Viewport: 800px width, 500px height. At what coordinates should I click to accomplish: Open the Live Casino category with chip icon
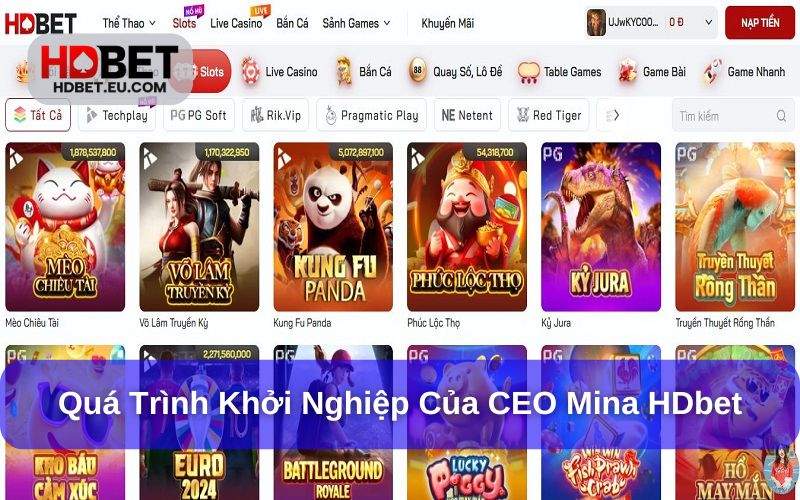250,71
